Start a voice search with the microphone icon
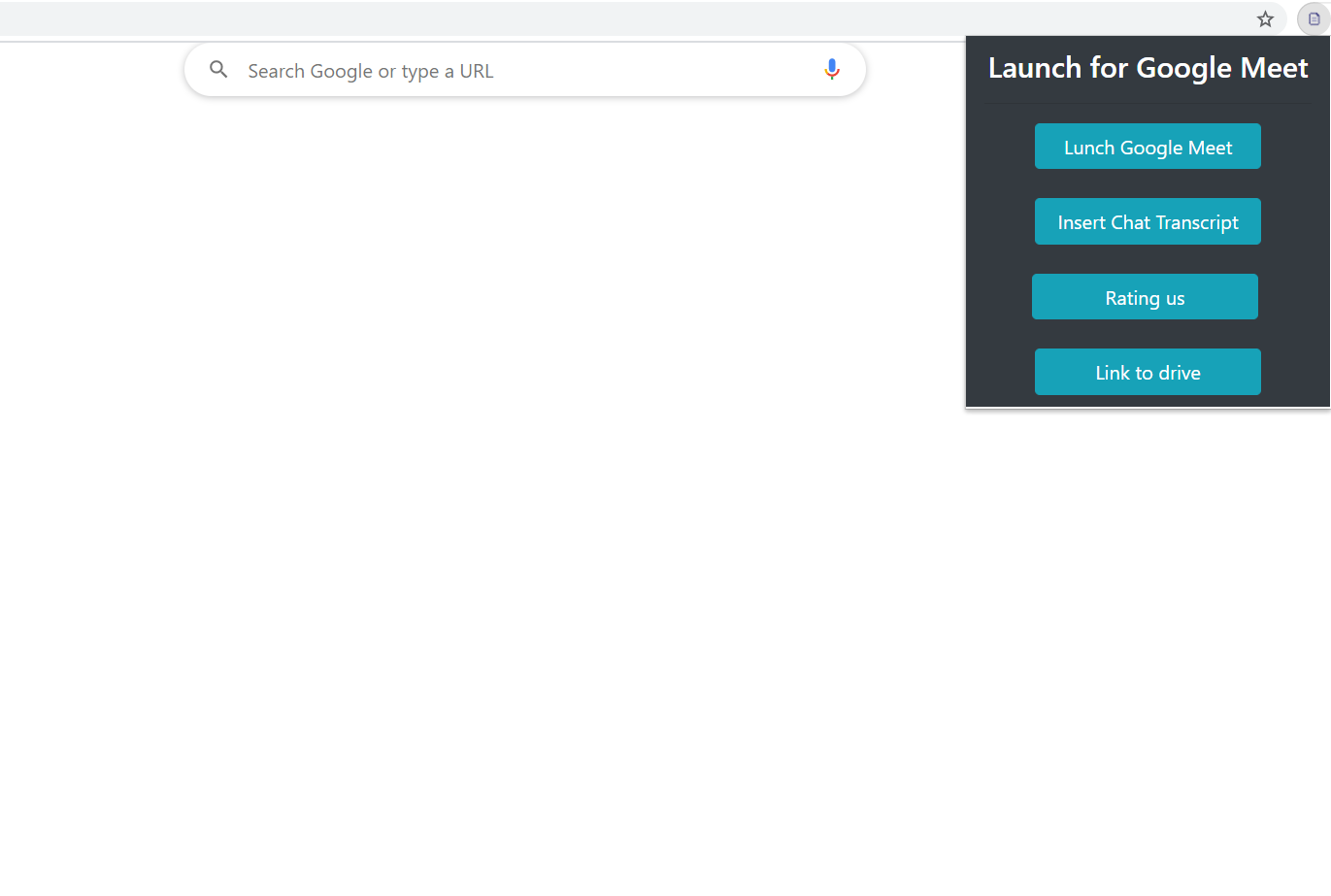Screen dimensions: 1331x896 click(x=832, y=70)
